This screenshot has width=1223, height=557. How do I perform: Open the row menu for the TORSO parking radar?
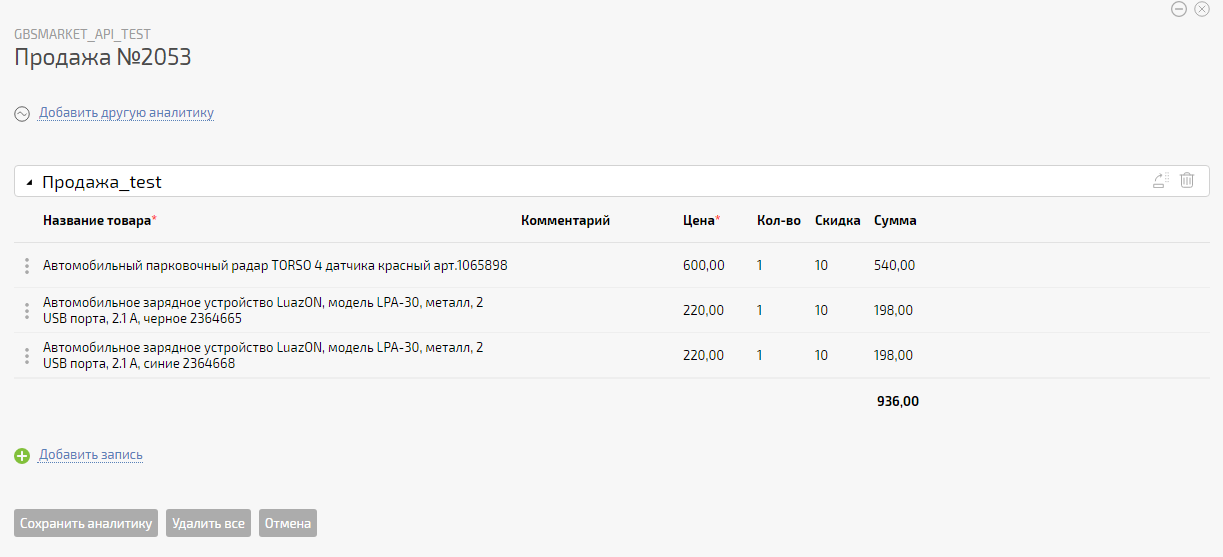pos(26,266)
